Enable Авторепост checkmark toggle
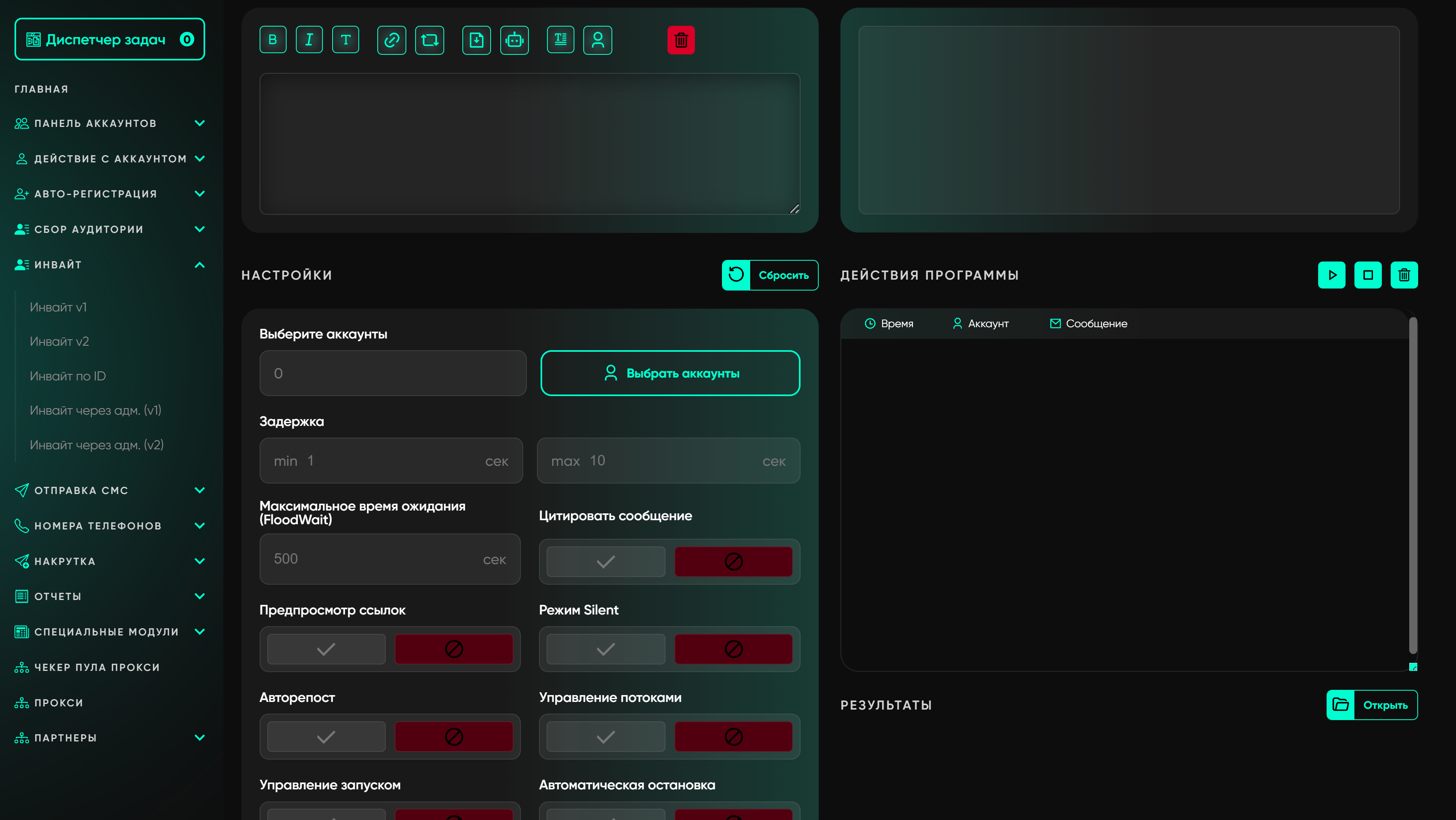The width and height of the screenshot is (1456, 820). pyautogui.click(x=326, y=737)
